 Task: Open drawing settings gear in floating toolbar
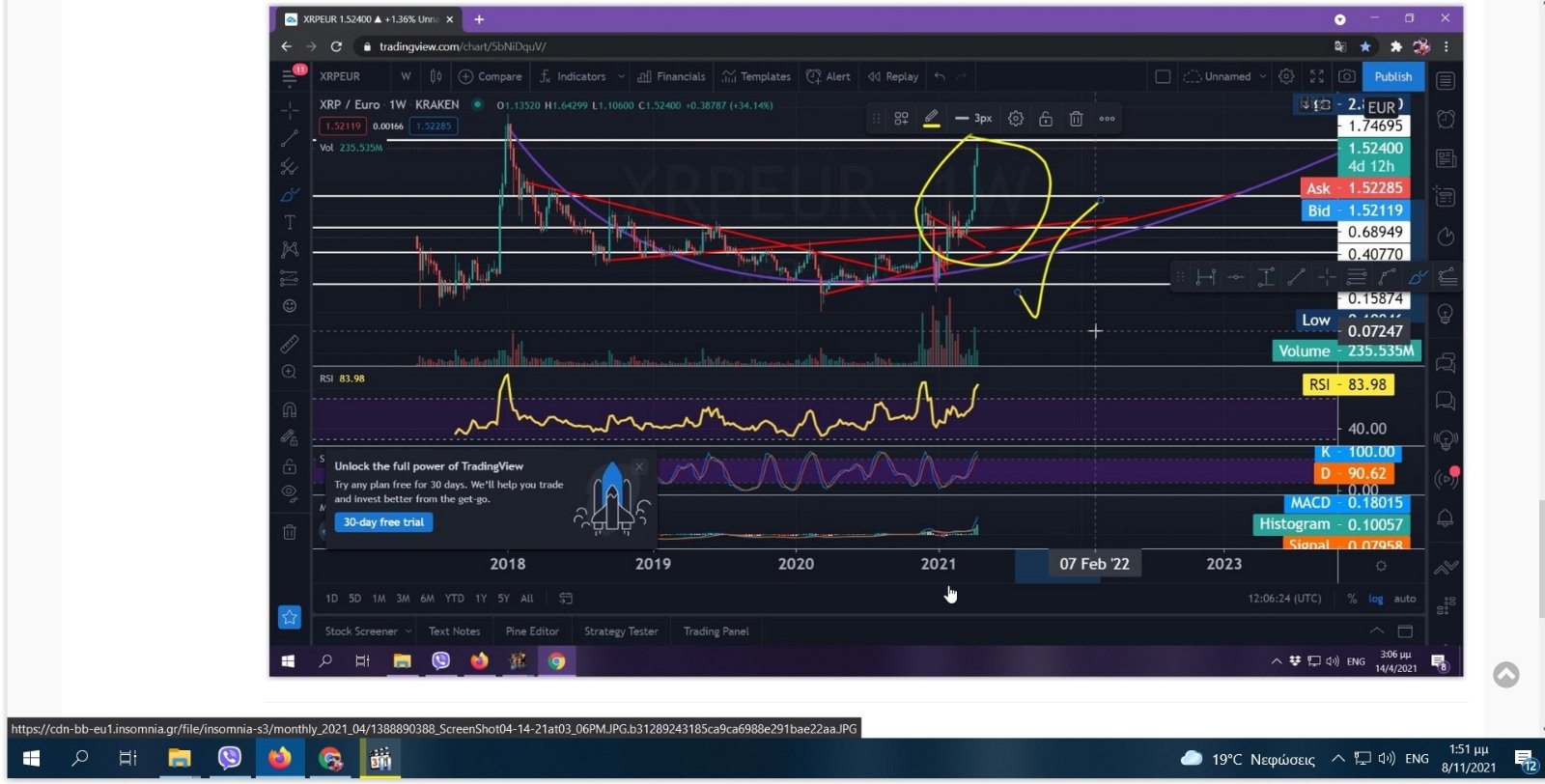tap(1016, 118)
